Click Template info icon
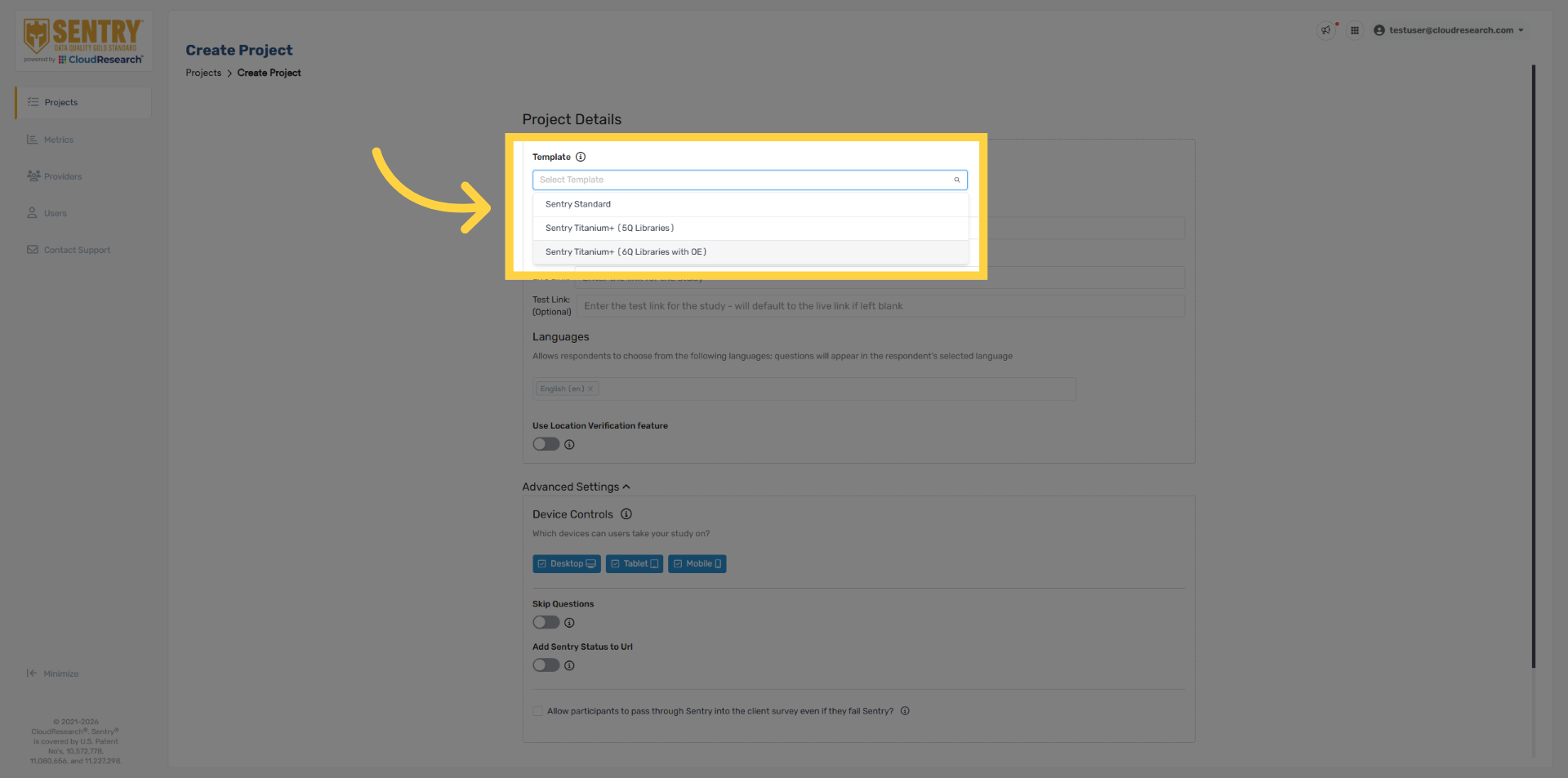Image resolution: width=1568 pixels, height=778 pixels. click(581, 157)
